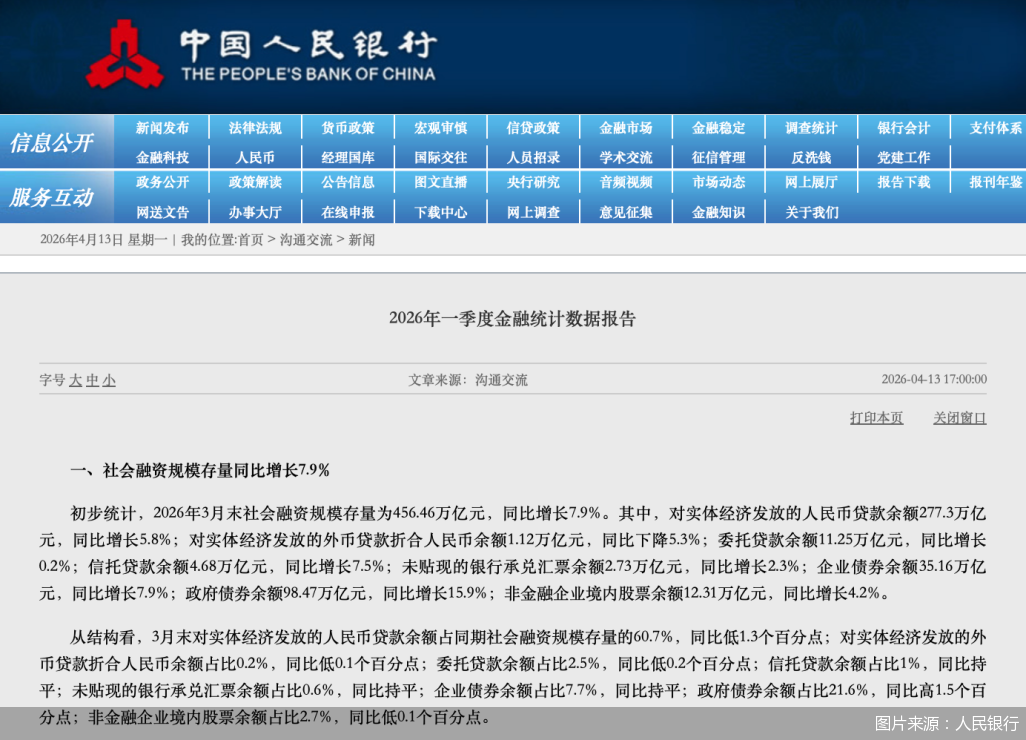The image size is (1026, 740).
Task: Open the 法律法规 navigation link
Action: click(x=255, y=128)
